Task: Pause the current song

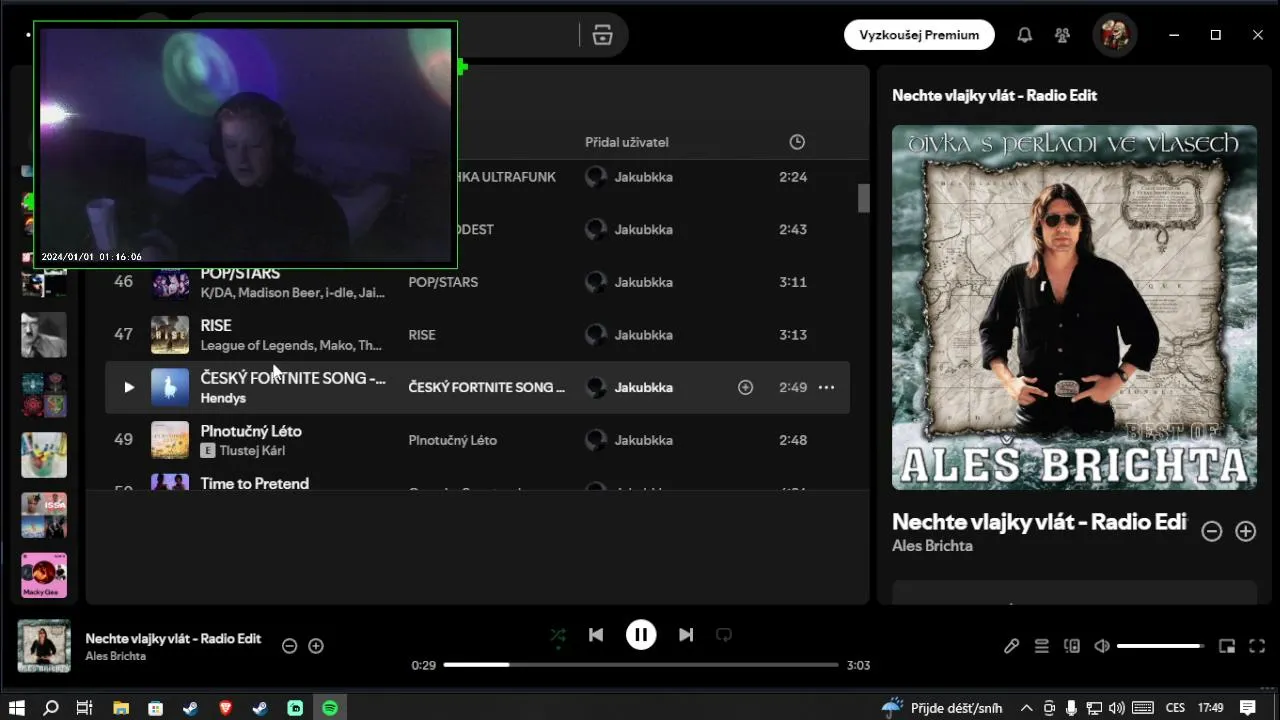Action: pos(641,635)
